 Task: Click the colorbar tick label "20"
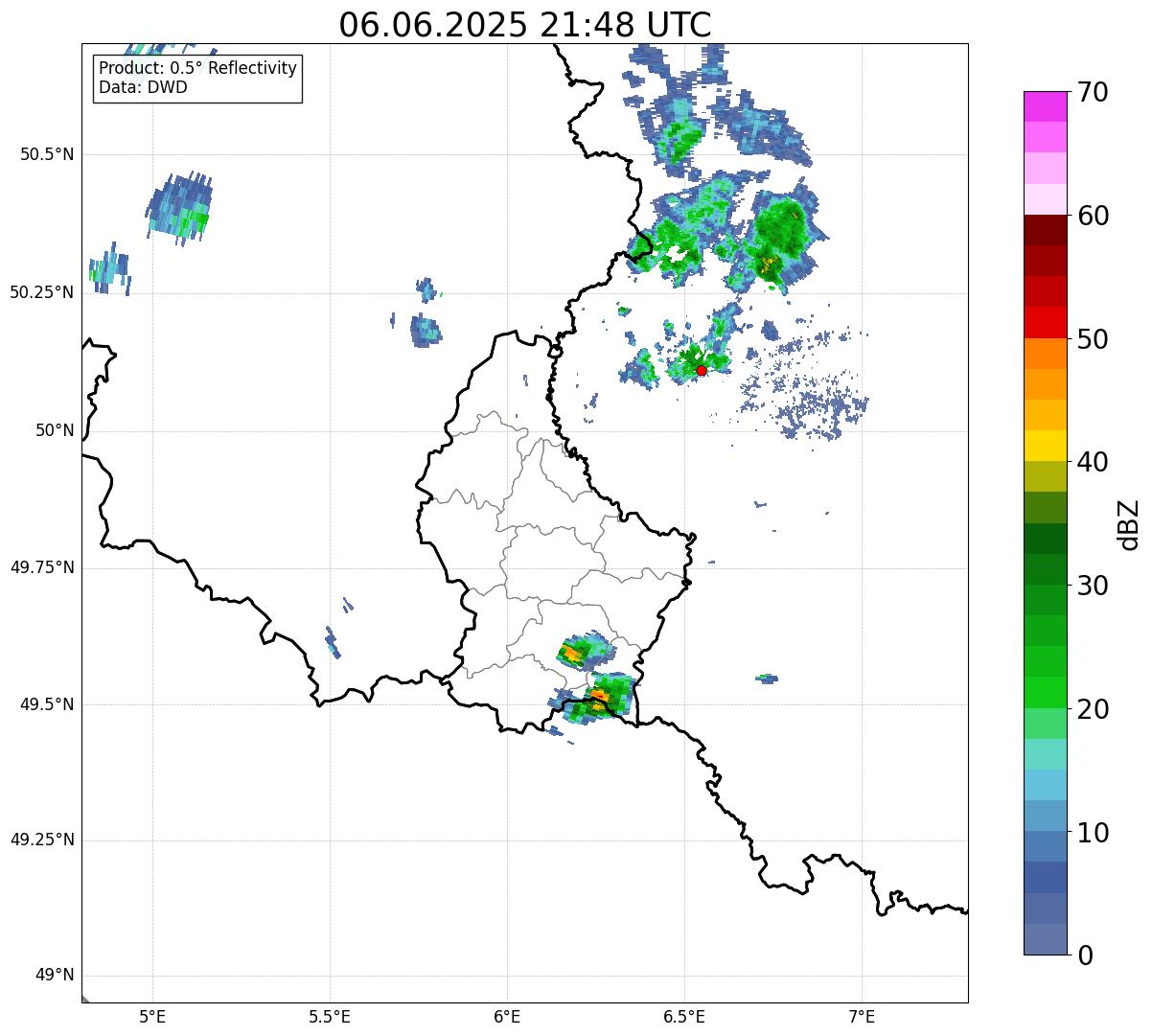[x=1093, y=710]
